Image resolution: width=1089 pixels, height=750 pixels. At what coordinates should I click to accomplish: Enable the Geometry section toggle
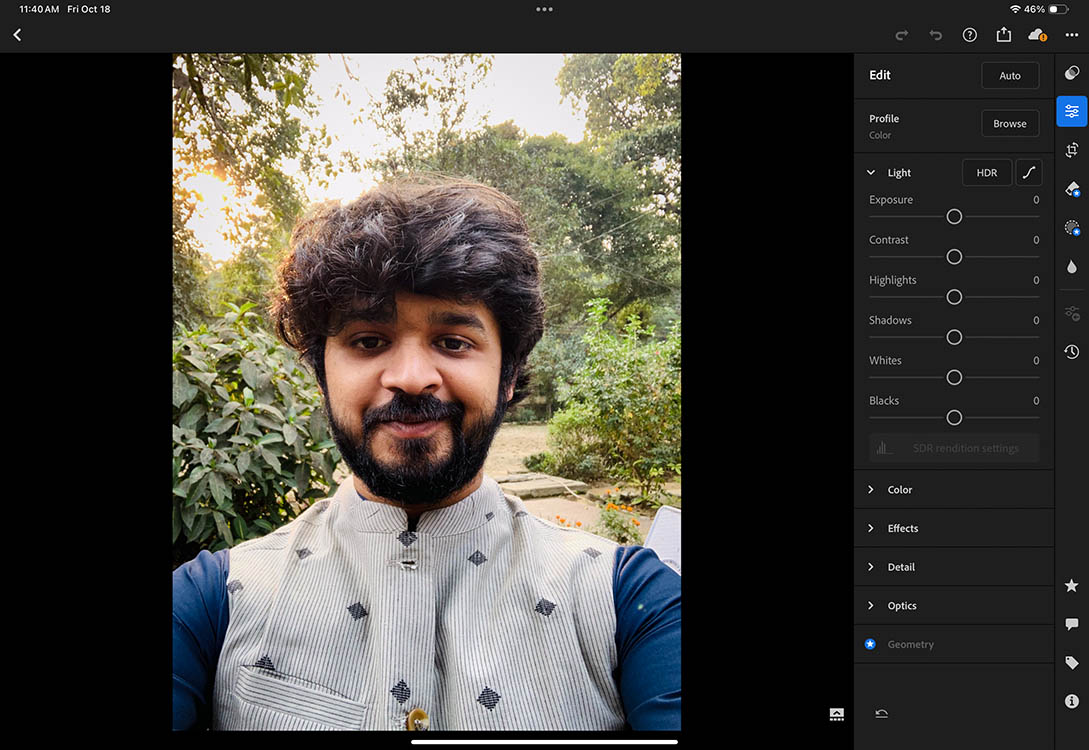(870, 644)
